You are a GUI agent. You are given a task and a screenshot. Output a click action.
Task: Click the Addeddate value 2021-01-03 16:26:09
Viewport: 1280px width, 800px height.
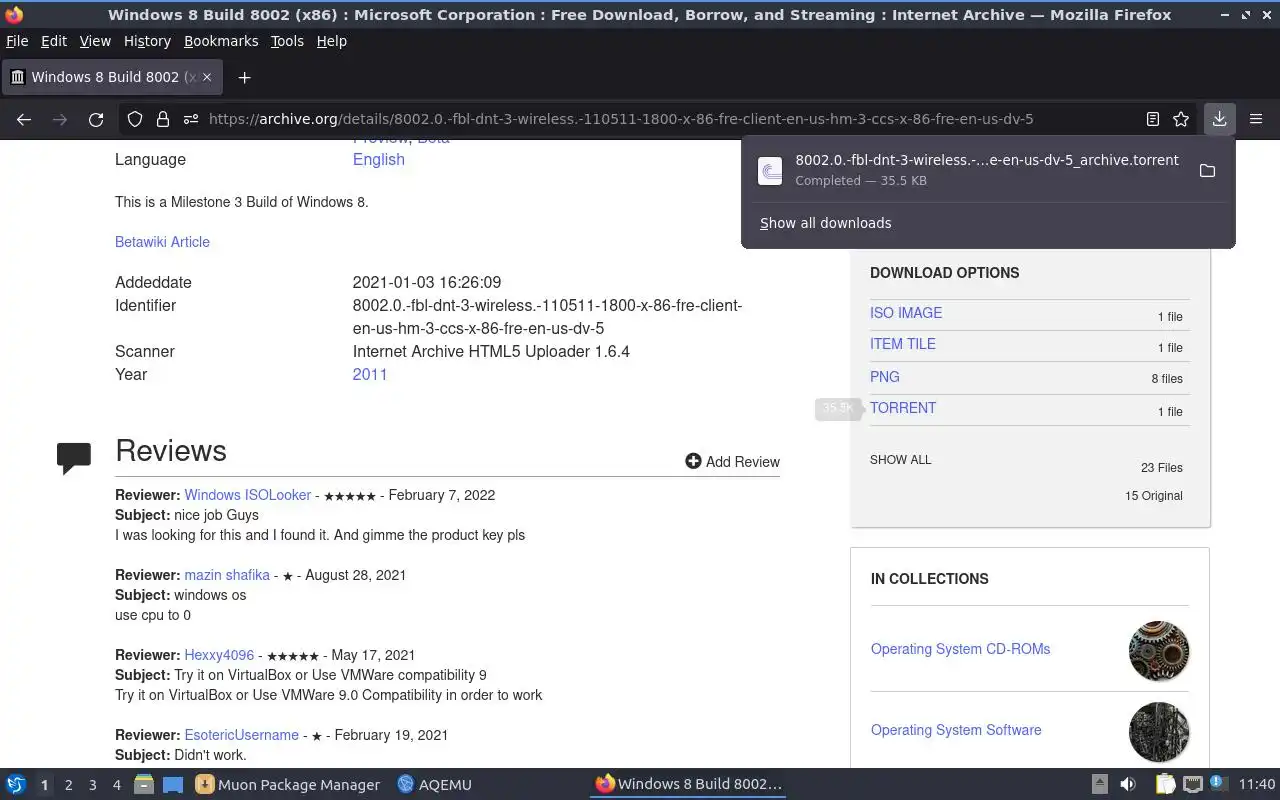pyautogui.click(x=427, y=282)
